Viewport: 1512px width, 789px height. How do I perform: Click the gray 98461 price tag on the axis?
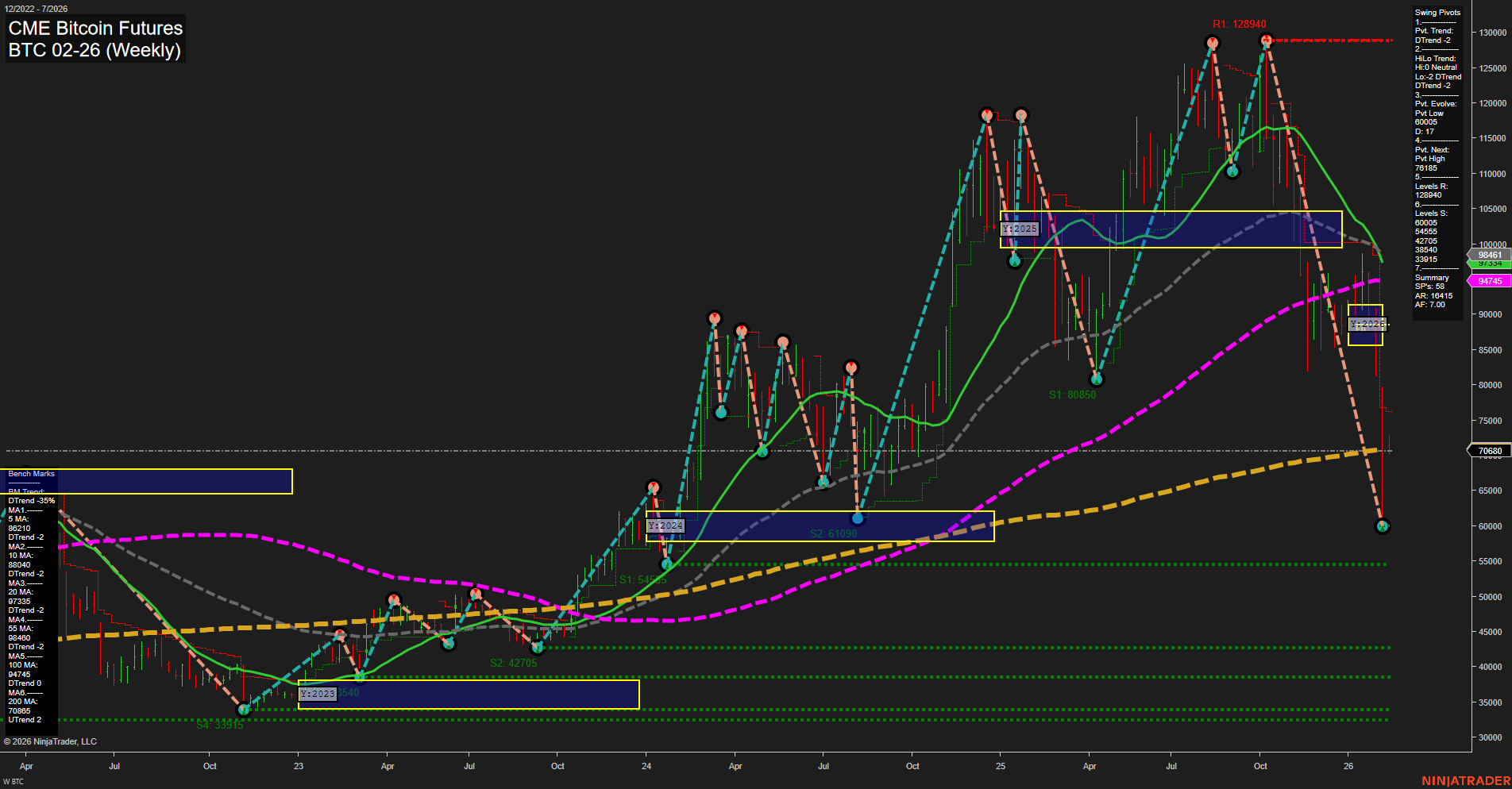coord(1487,255)
